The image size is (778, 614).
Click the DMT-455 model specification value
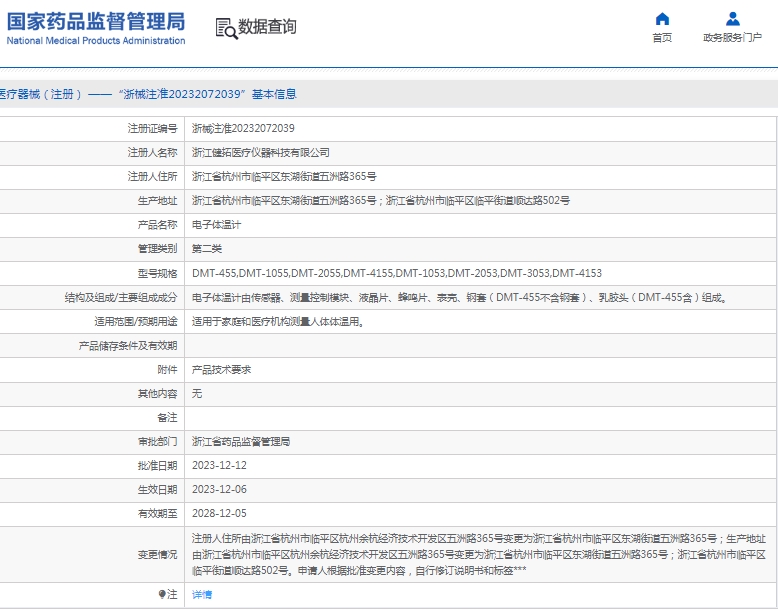(397, 273)
